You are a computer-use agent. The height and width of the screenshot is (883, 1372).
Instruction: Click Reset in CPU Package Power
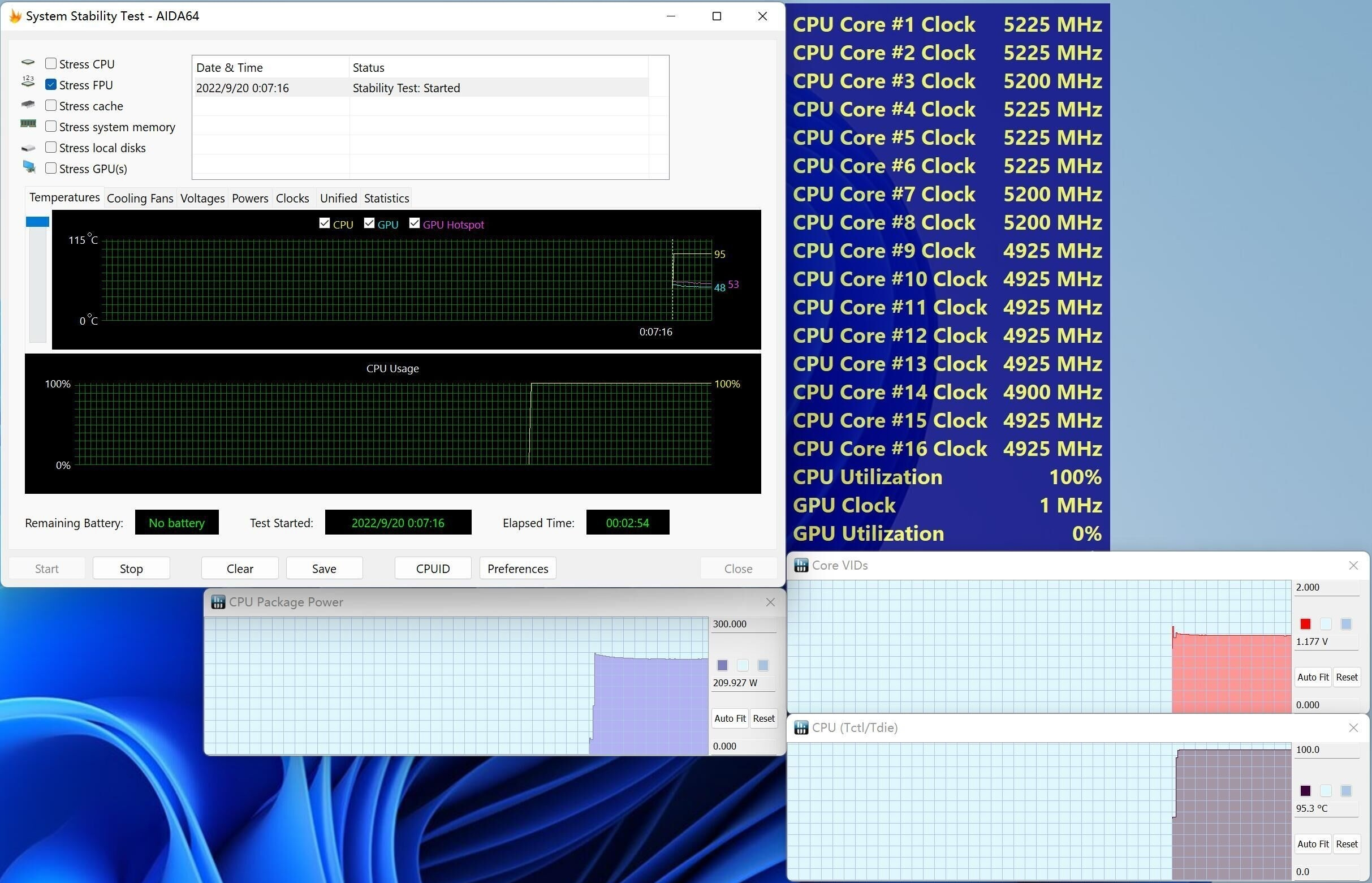[x=763, y=718]
